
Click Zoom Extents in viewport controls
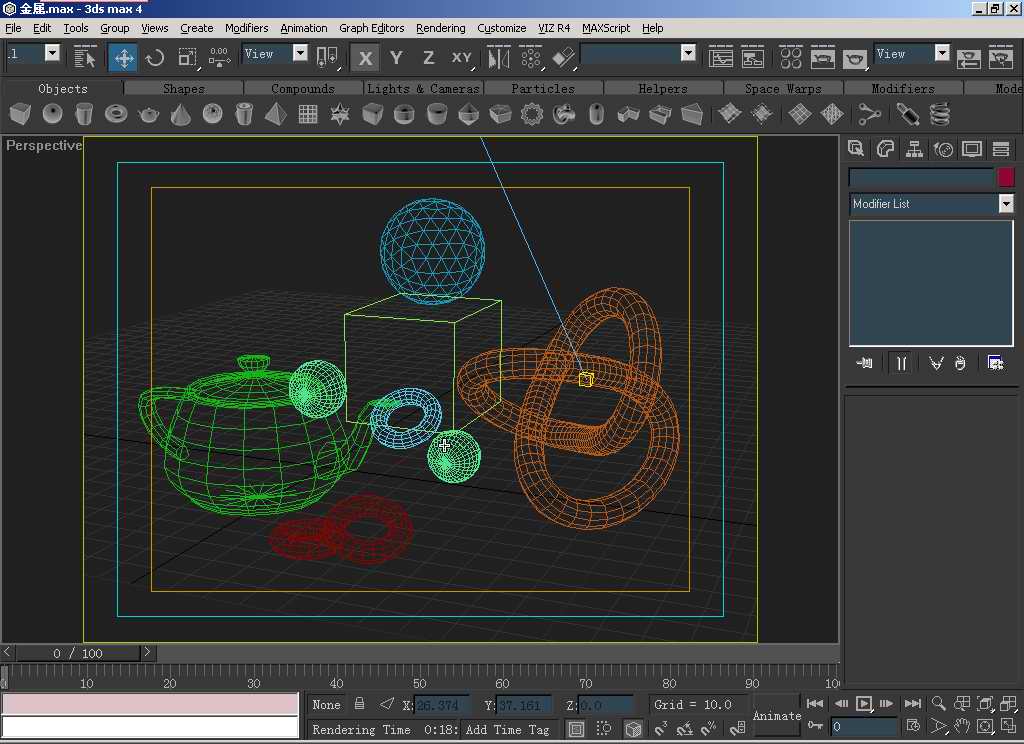pos(986,704)
